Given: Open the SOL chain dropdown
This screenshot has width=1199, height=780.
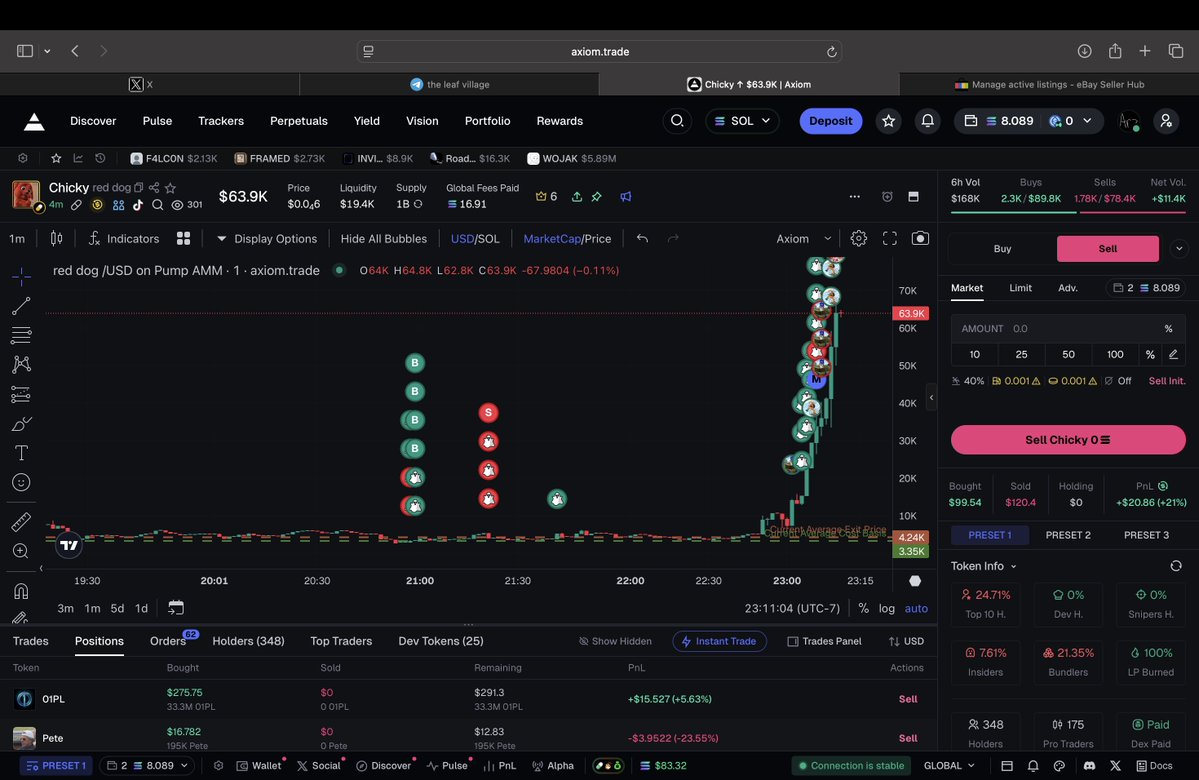Looking at the screenshot, I should (742, 121).
